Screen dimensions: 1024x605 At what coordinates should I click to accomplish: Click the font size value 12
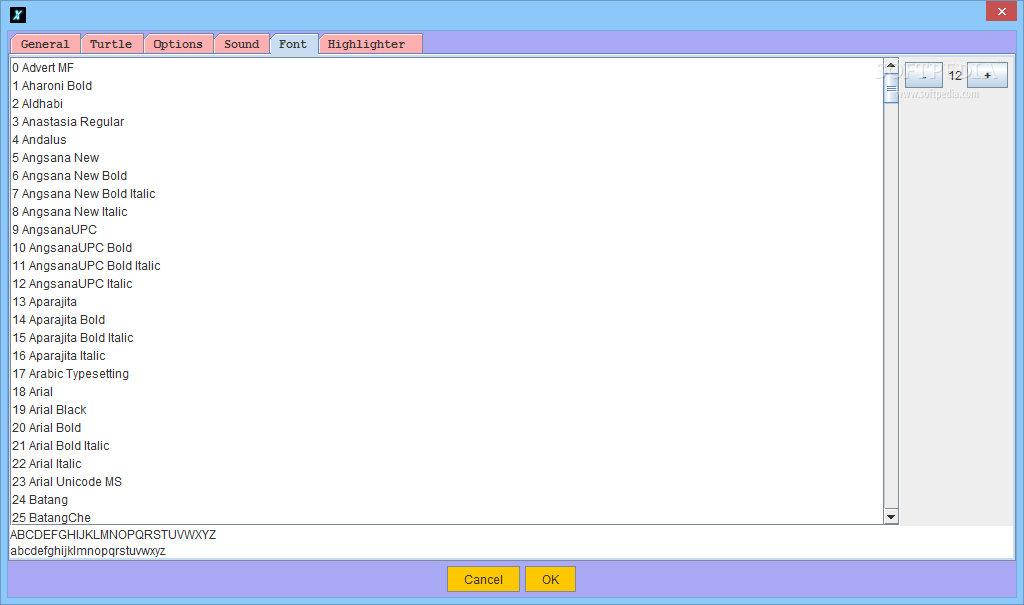pos(955,75)
